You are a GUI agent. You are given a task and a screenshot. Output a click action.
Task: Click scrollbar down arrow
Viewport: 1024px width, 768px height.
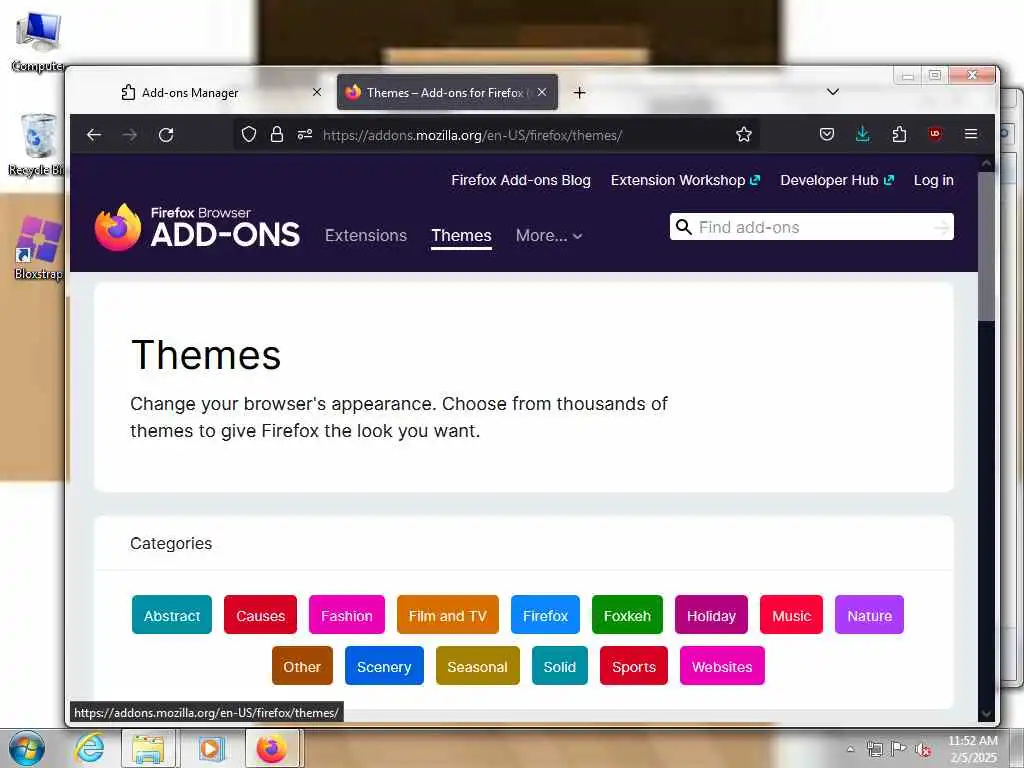(986, 714)
